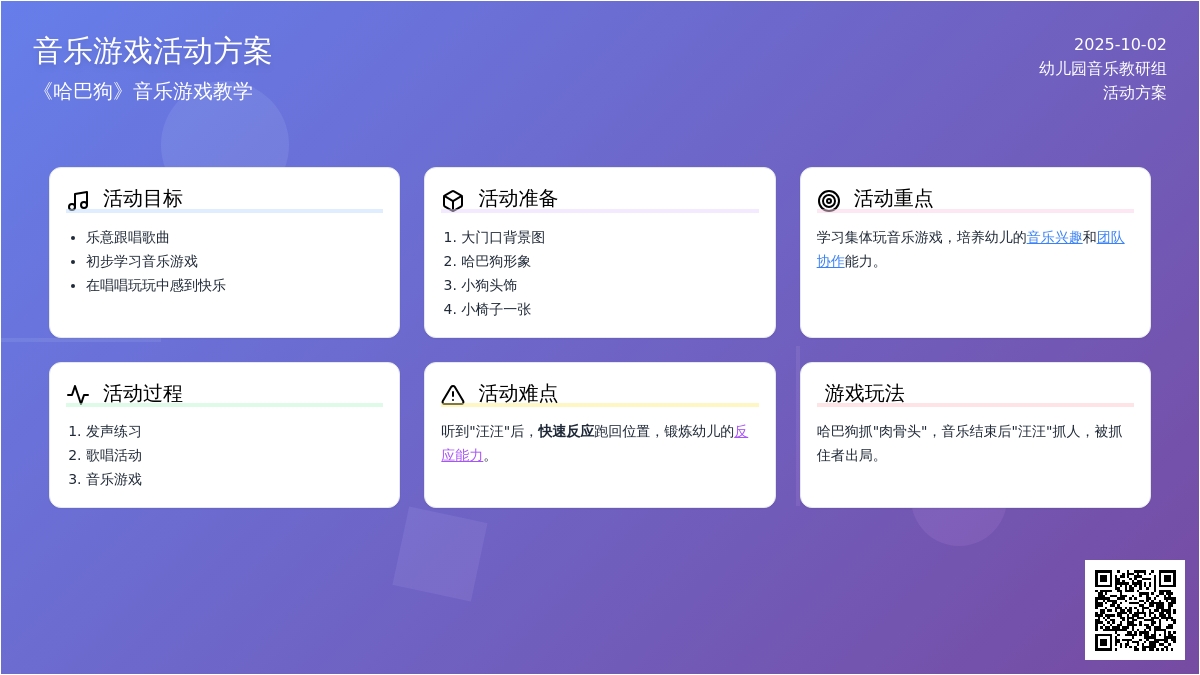Click the warning triangle icon beside 活动难点
The width and height of the screenshot is (1200, 675).
(453, 394)
